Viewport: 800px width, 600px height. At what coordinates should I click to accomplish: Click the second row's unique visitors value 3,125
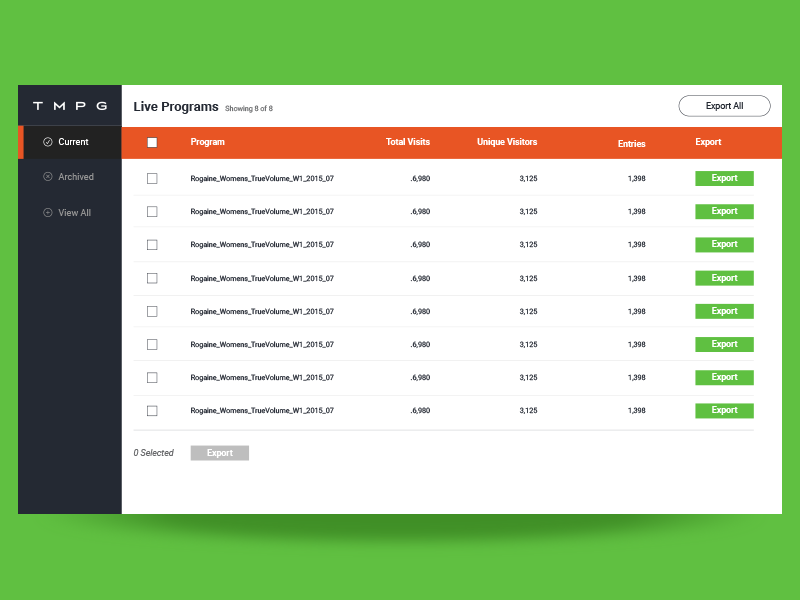529,212
